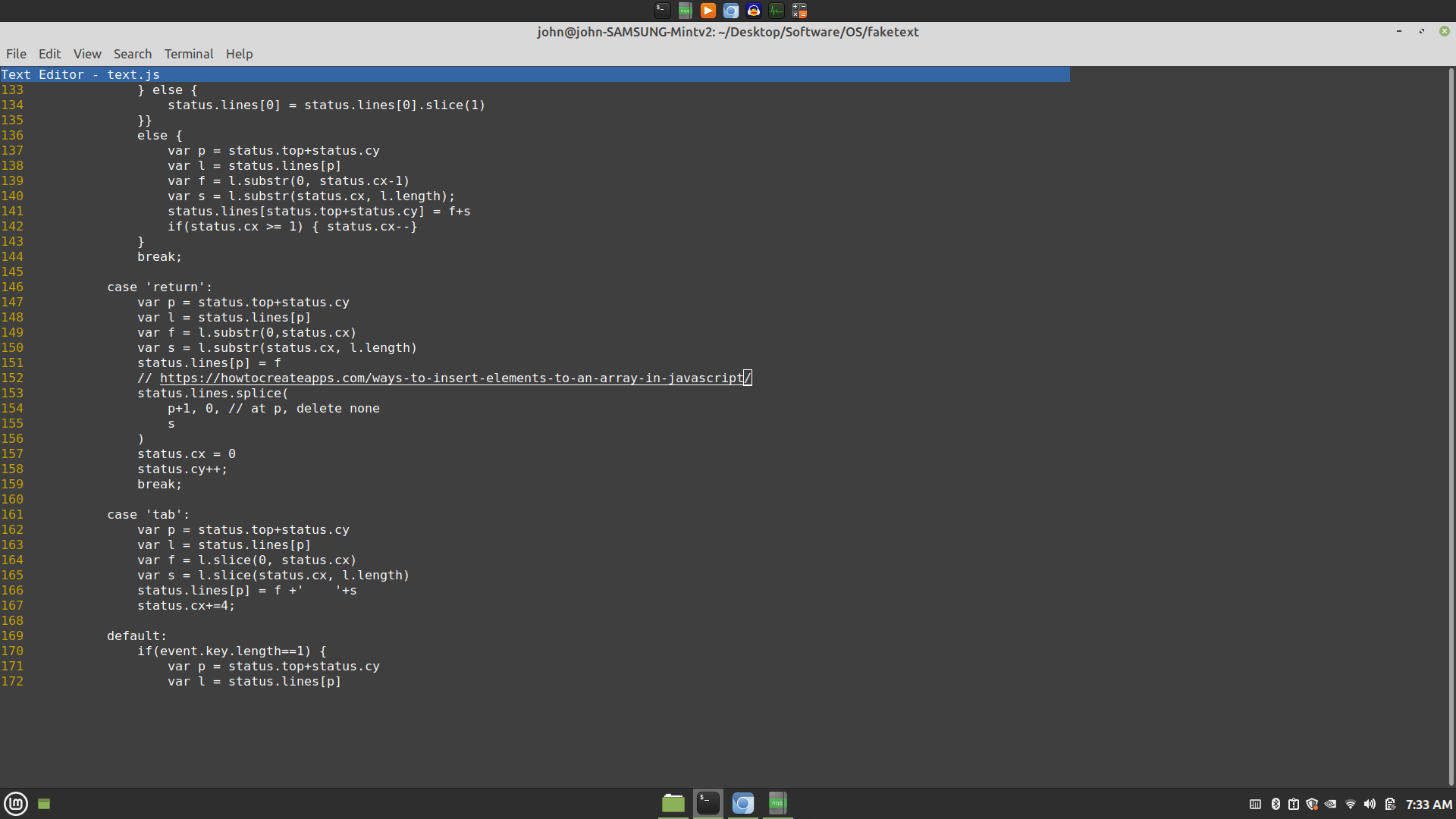Screen dimensions: 1456x819
Task: Switch to file manager in bottom taskbar
Action: coord(673,803)
